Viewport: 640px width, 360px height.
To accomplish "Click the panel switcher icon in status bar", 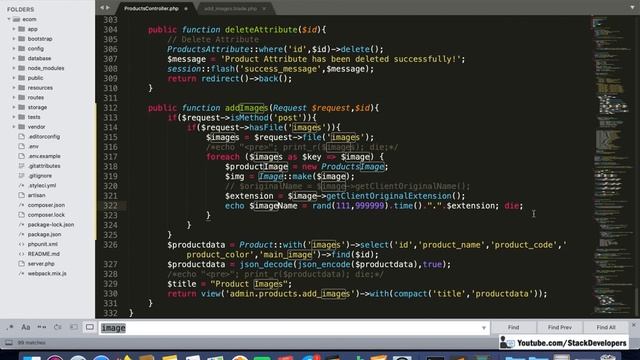I will [9, 342].
